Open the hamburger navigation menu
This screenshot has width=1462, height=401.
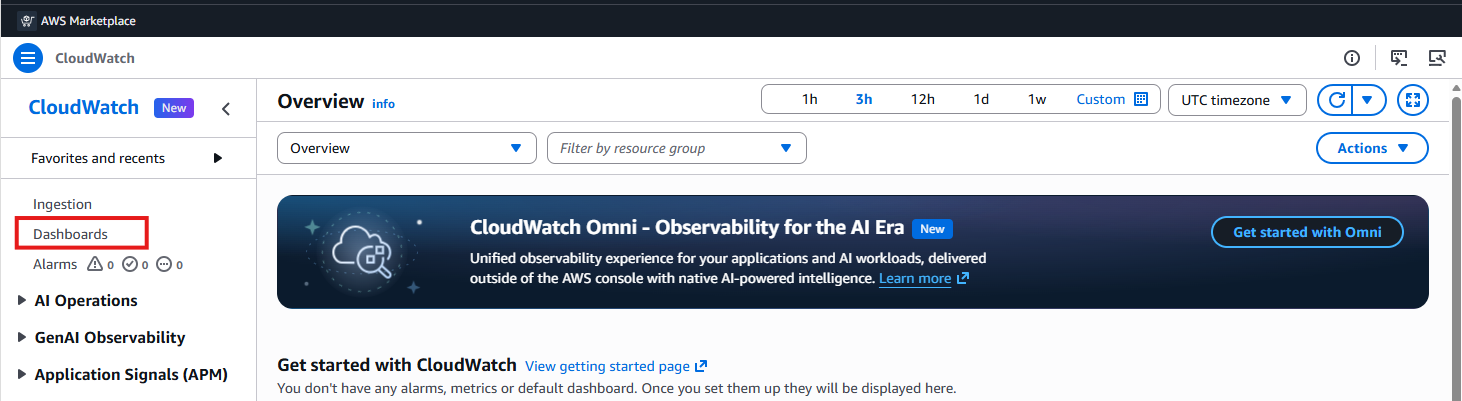click(x=28, y=58)
